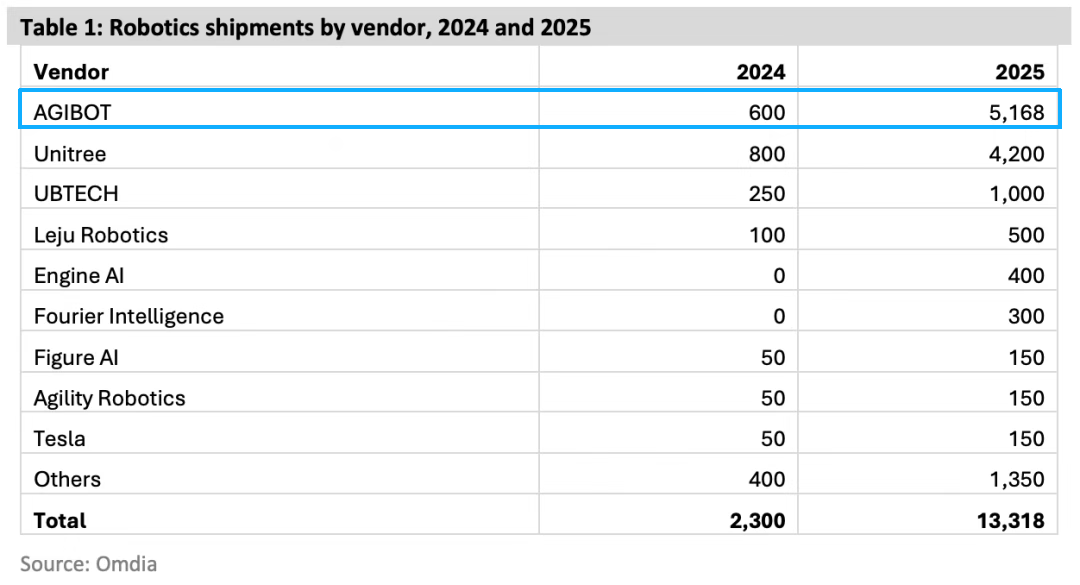Select the Figure AI cell
1080x585 pixels.
[76, 358]
